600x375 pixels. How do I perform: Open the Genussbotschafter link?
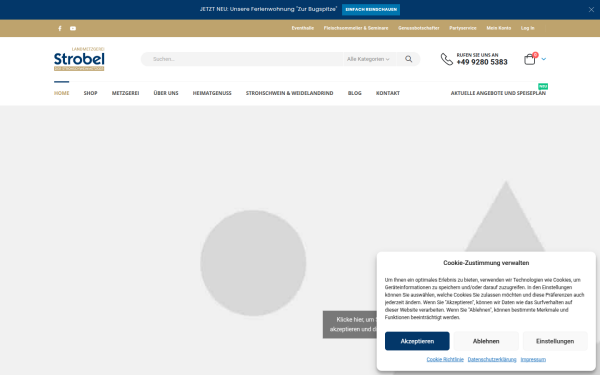tap(419, 28)
